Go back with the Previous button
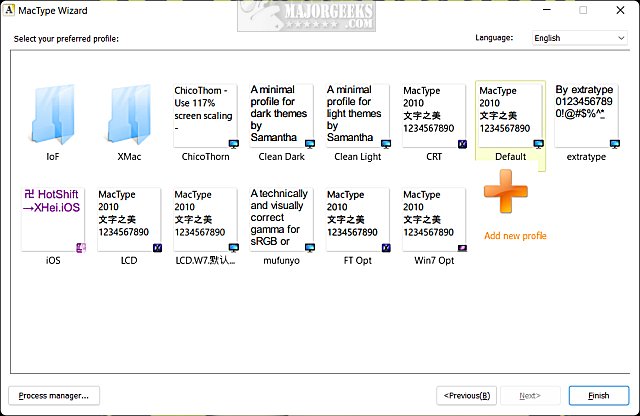 467,396
